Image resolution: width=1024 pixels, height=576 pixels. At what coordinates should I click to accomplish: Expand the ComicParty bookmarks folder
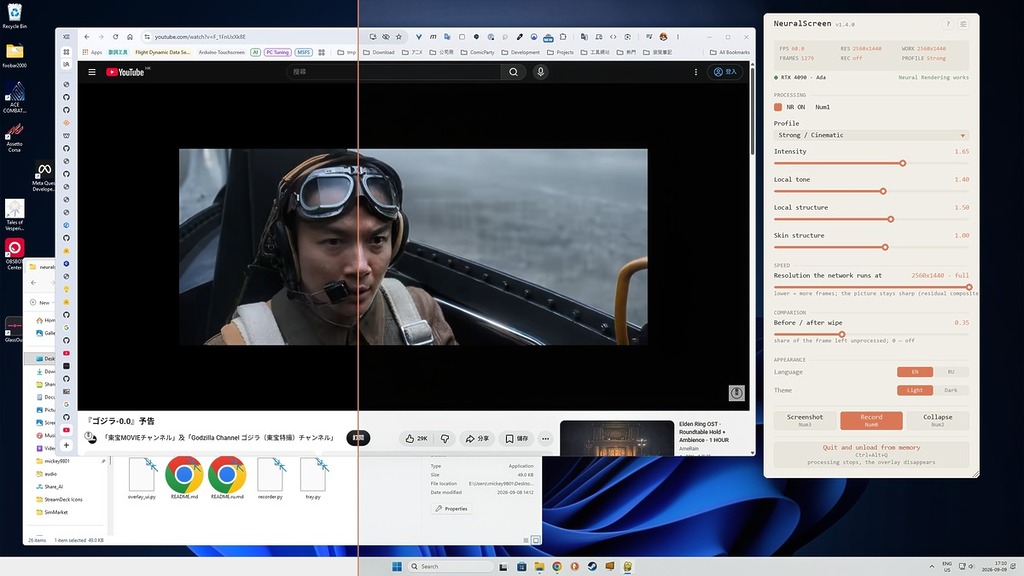(477, 52)
